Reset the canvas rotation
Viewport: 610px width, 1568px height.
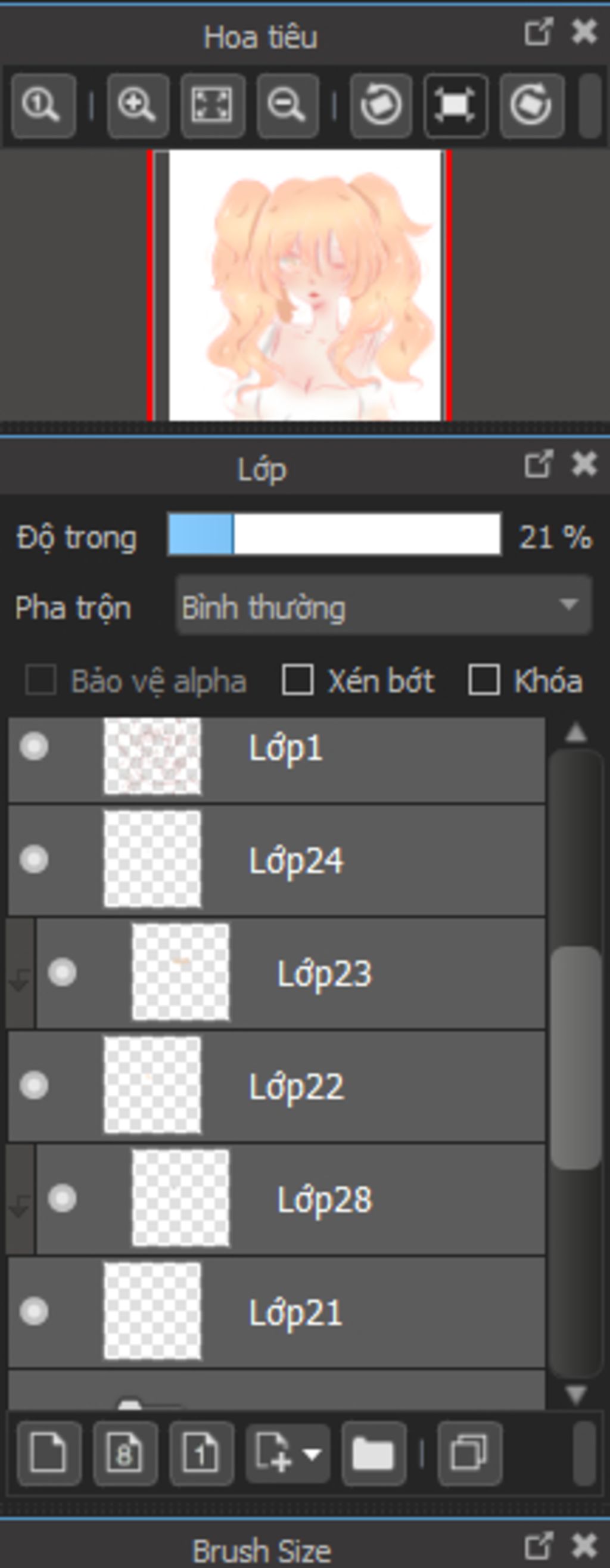pos(456,106)
